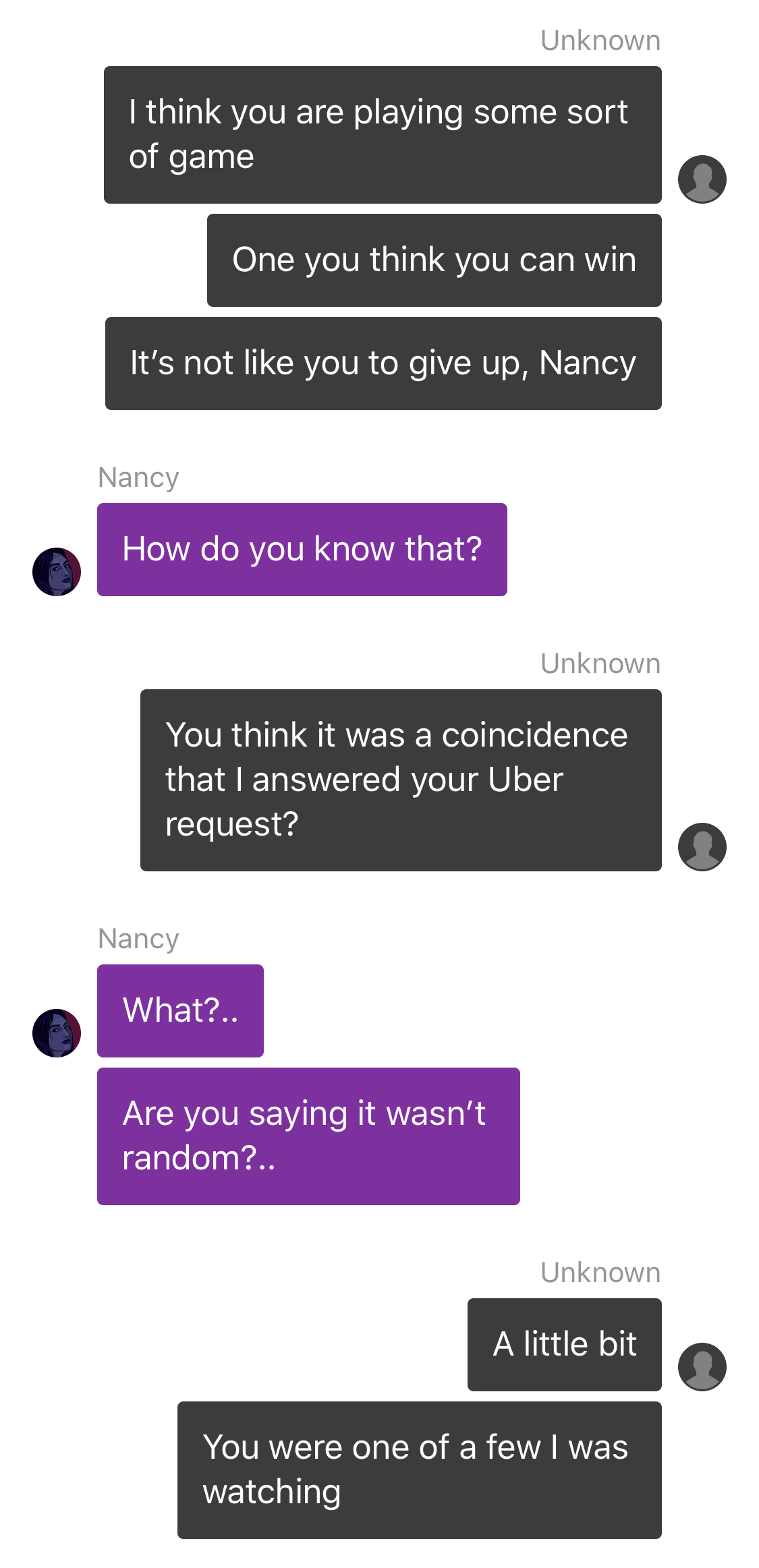759x1568 pixels.
Task: Tap Nancy's avatar next to "How do you know that?"
Action: pos(57,572)
